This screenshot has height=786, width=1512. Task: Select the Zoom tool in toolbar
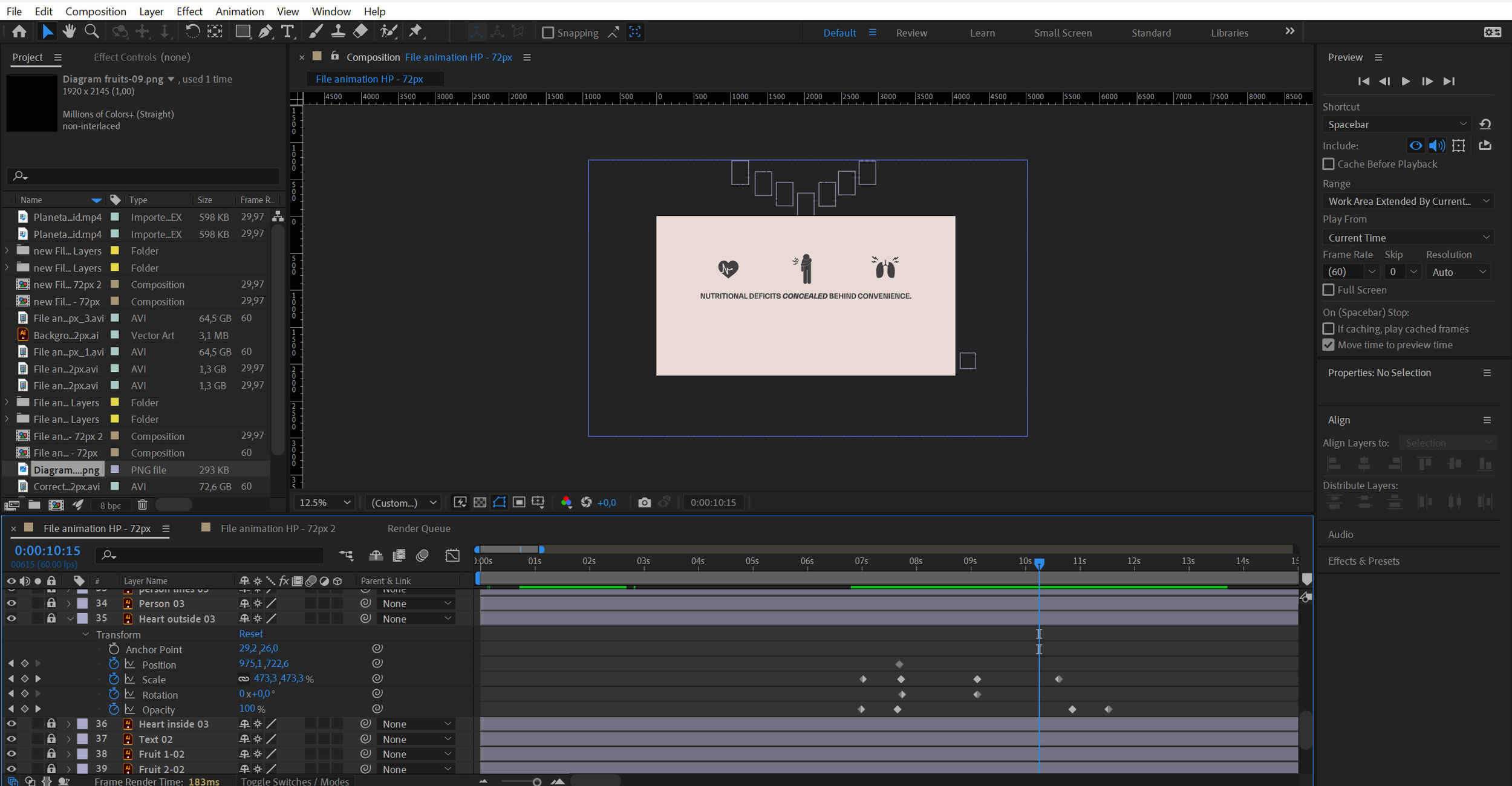(91, 31)
